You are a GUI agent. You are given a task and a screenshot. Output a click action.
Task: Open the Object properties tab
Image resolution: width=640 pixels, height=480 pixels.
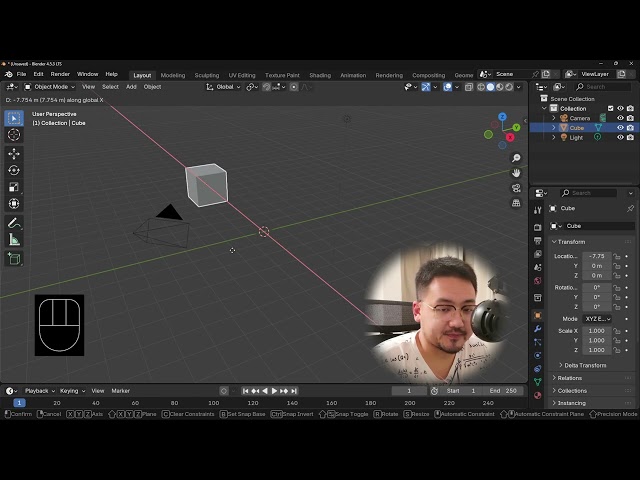tap(538, 316)
